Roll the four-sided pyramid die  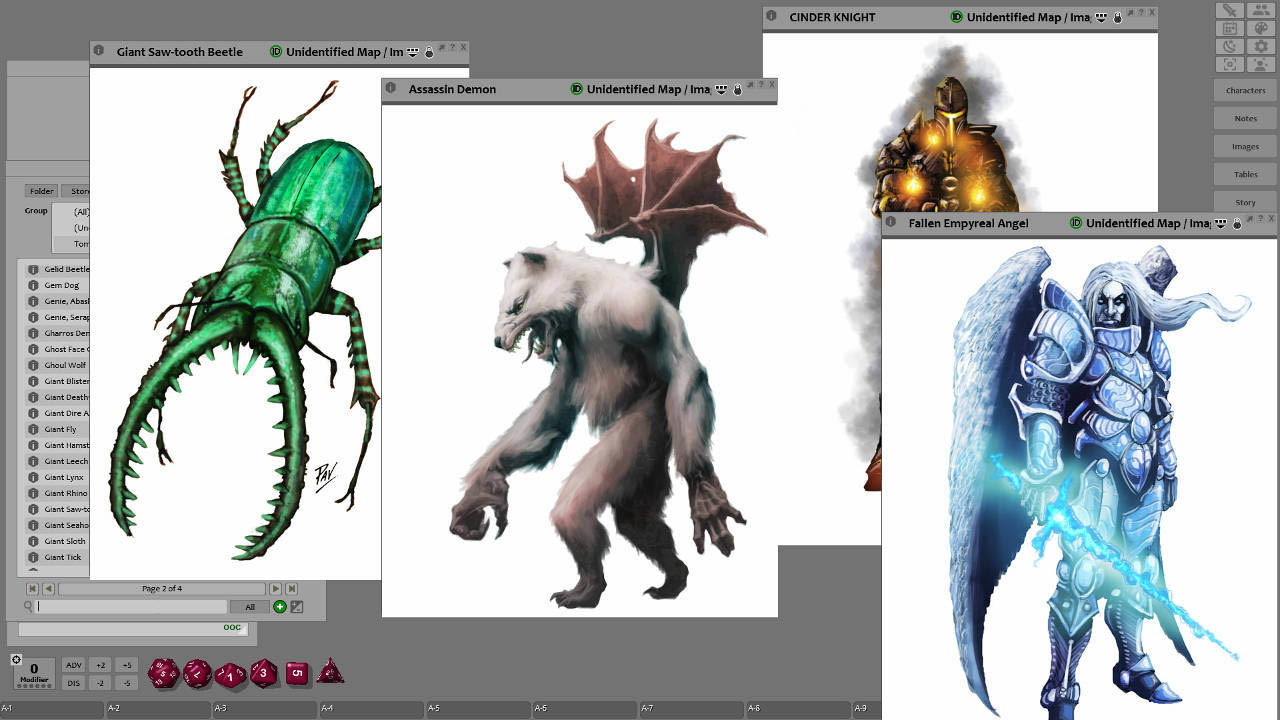330,673
